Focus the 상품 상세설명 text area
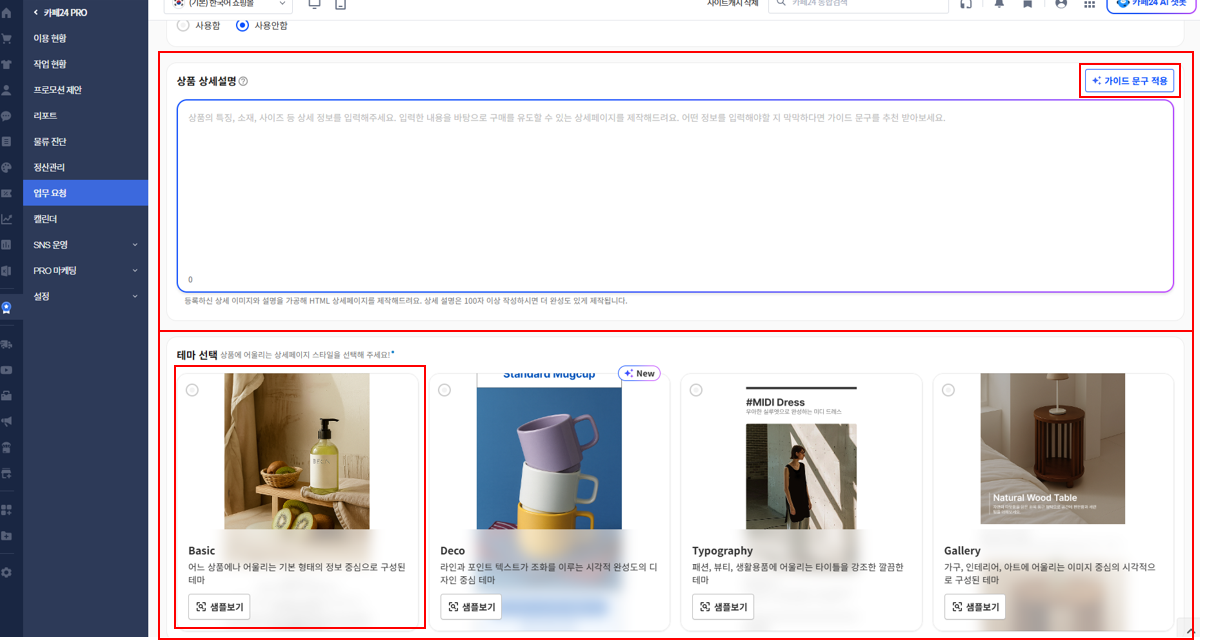The image size is (1221, 643). pos(675,196)
